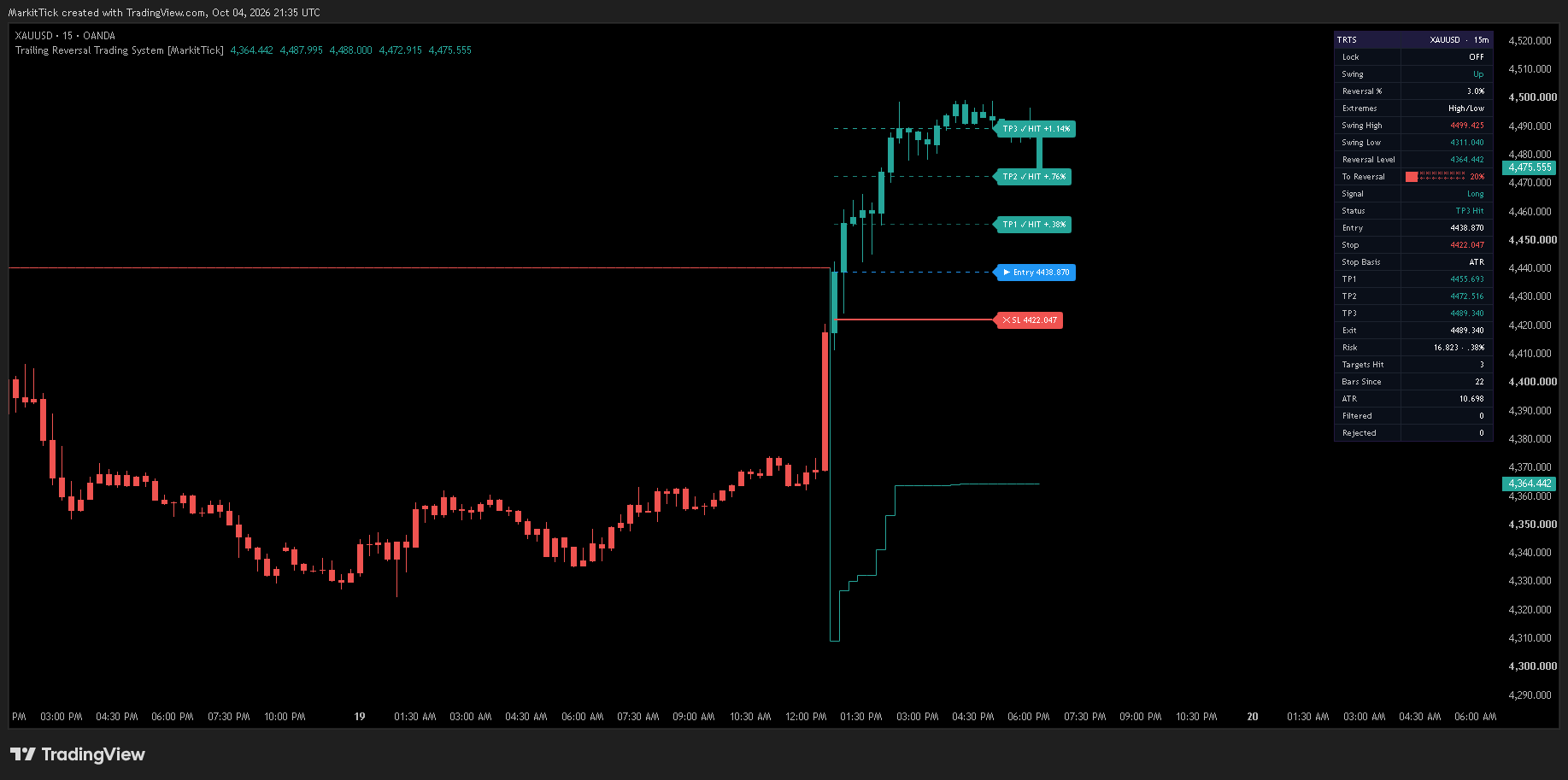
Task: Click the 12:00 PM time axis label
Action: 806,717
